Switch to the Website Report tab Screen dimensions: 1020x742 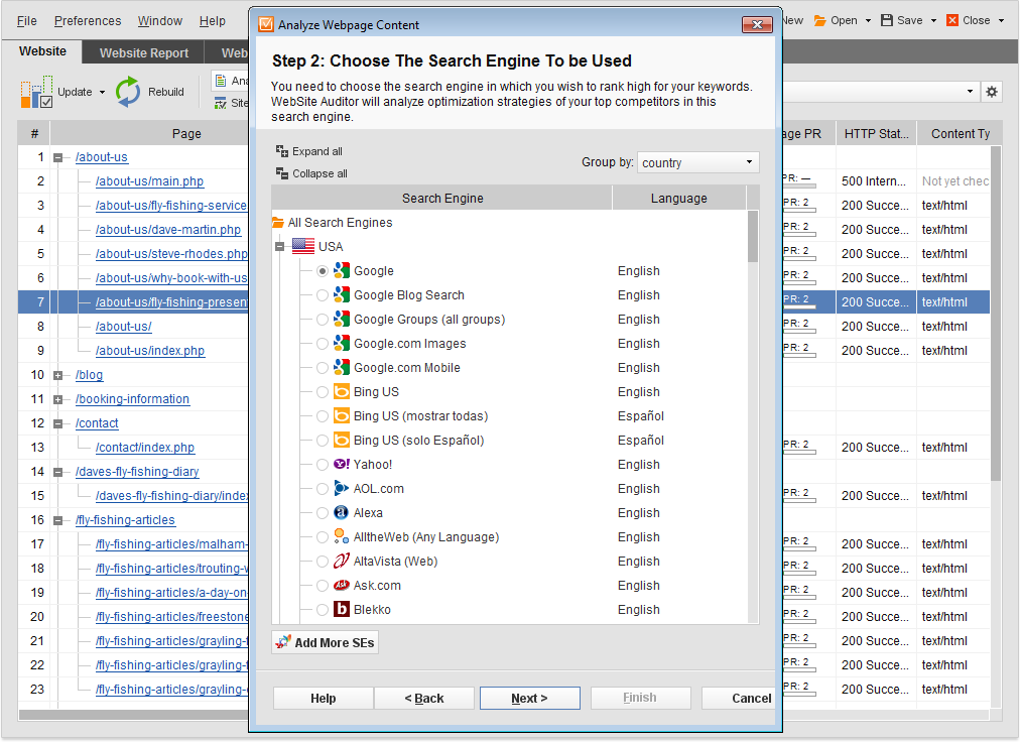pos(144,53)
